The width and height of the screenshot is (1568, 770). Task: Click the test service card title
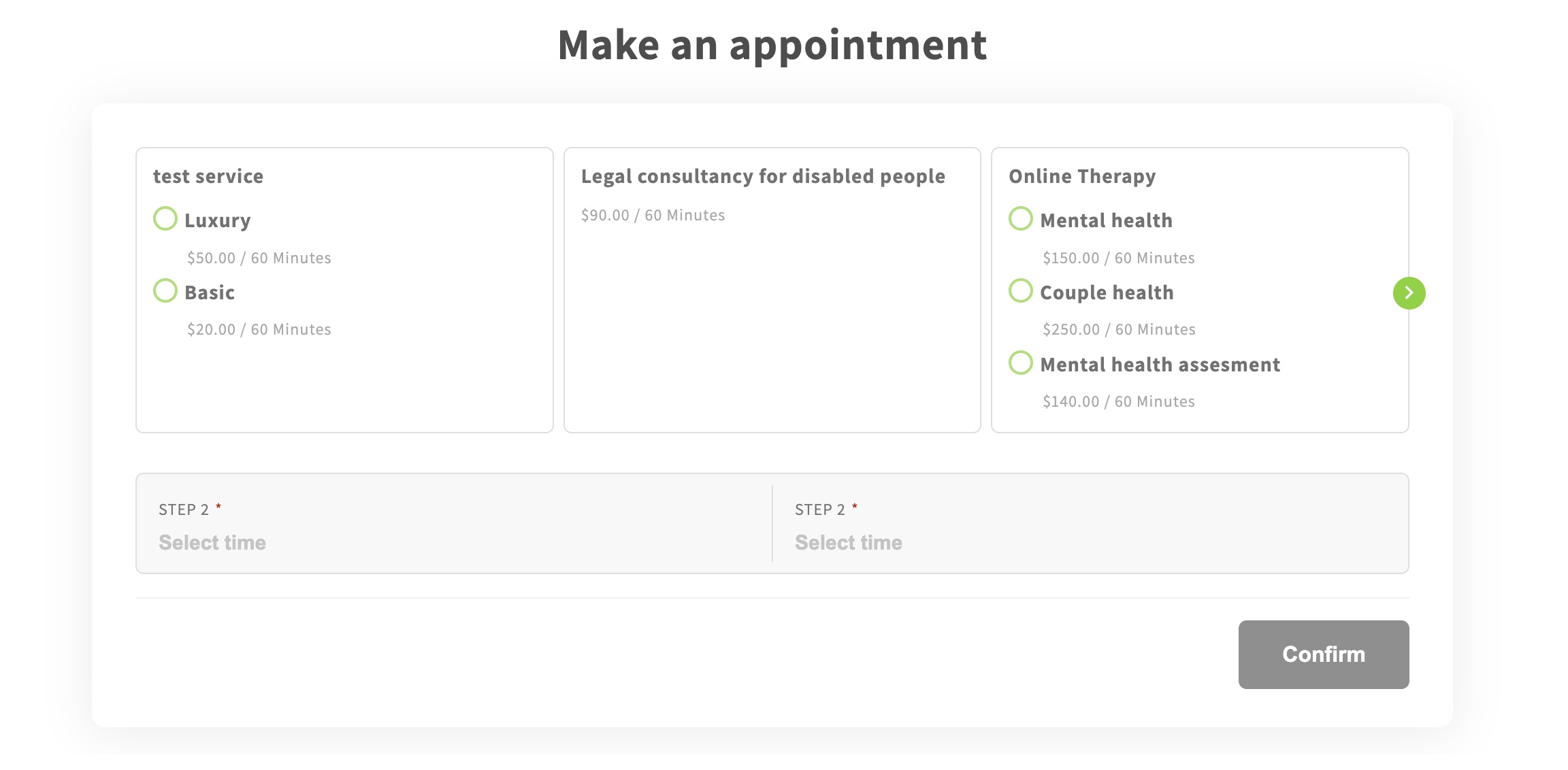pos(208,176)
